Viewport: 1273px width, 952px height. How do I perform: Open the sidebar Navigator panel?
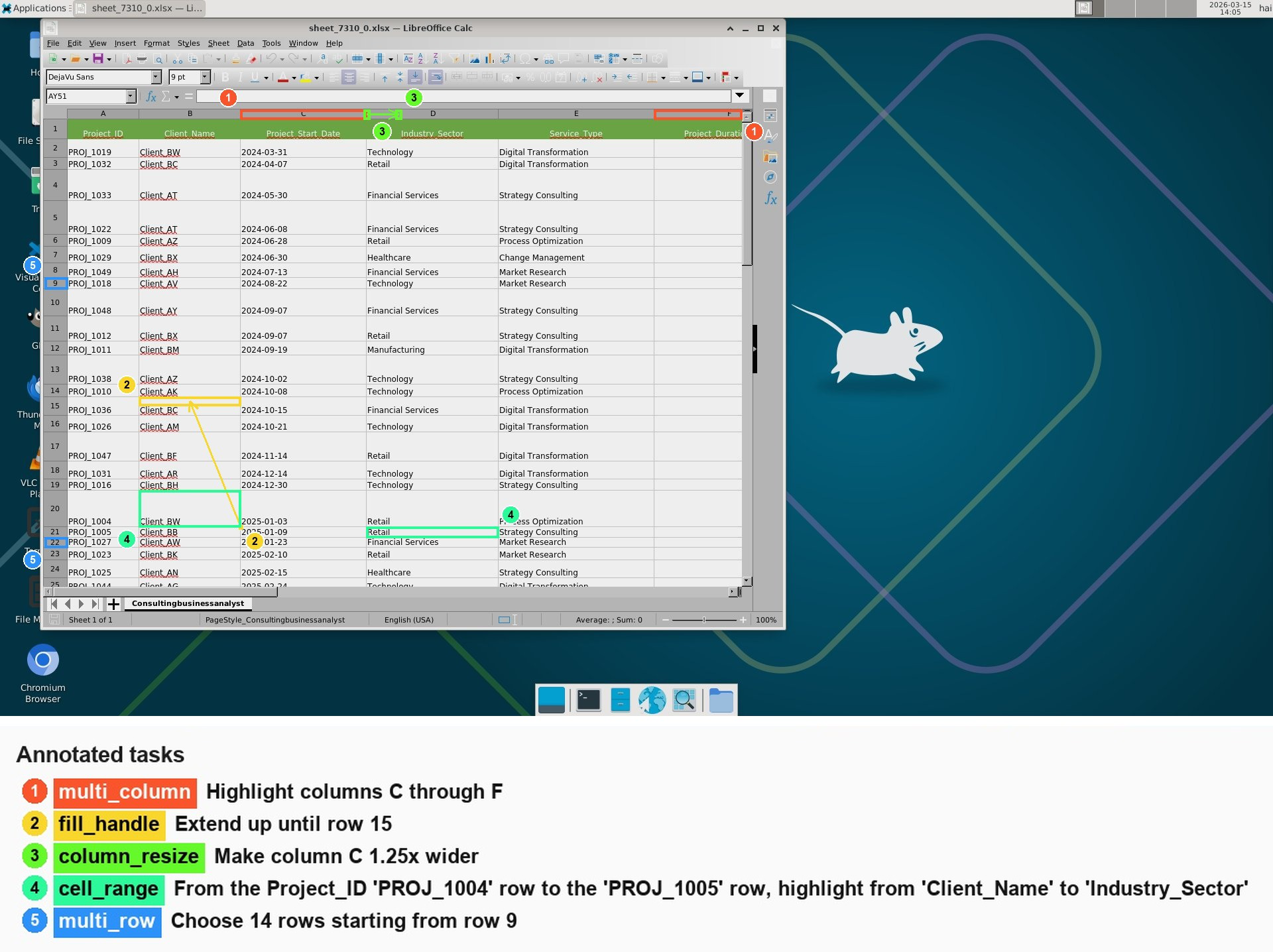click(770, 177)
